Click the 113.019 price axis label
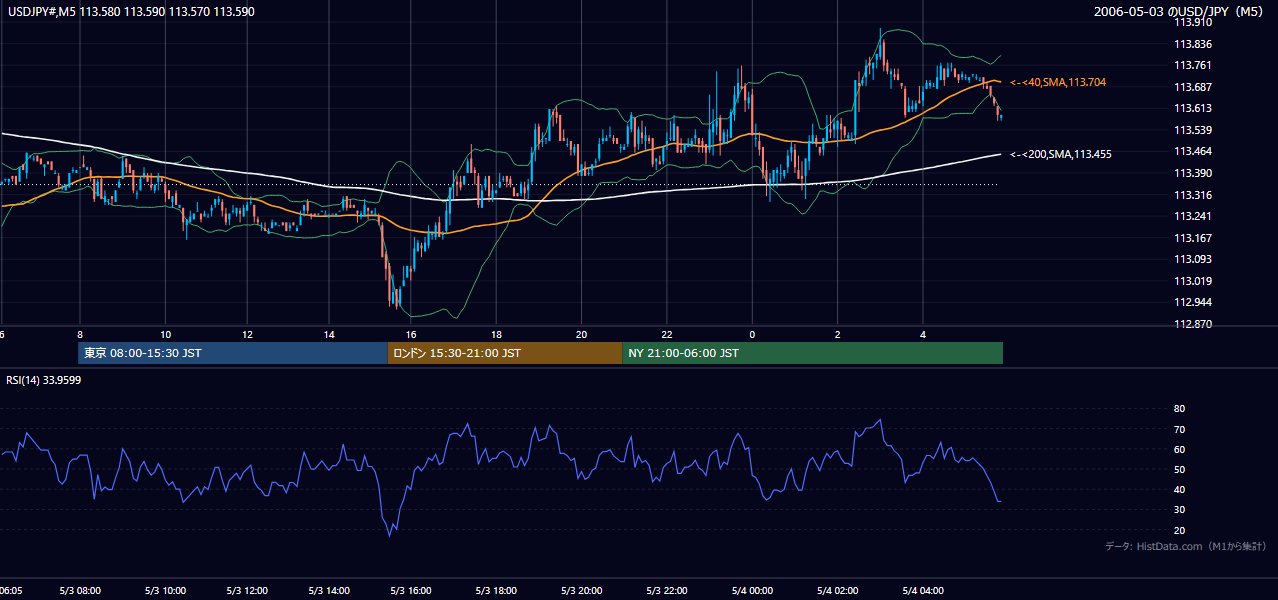 tap(1193, 281)
